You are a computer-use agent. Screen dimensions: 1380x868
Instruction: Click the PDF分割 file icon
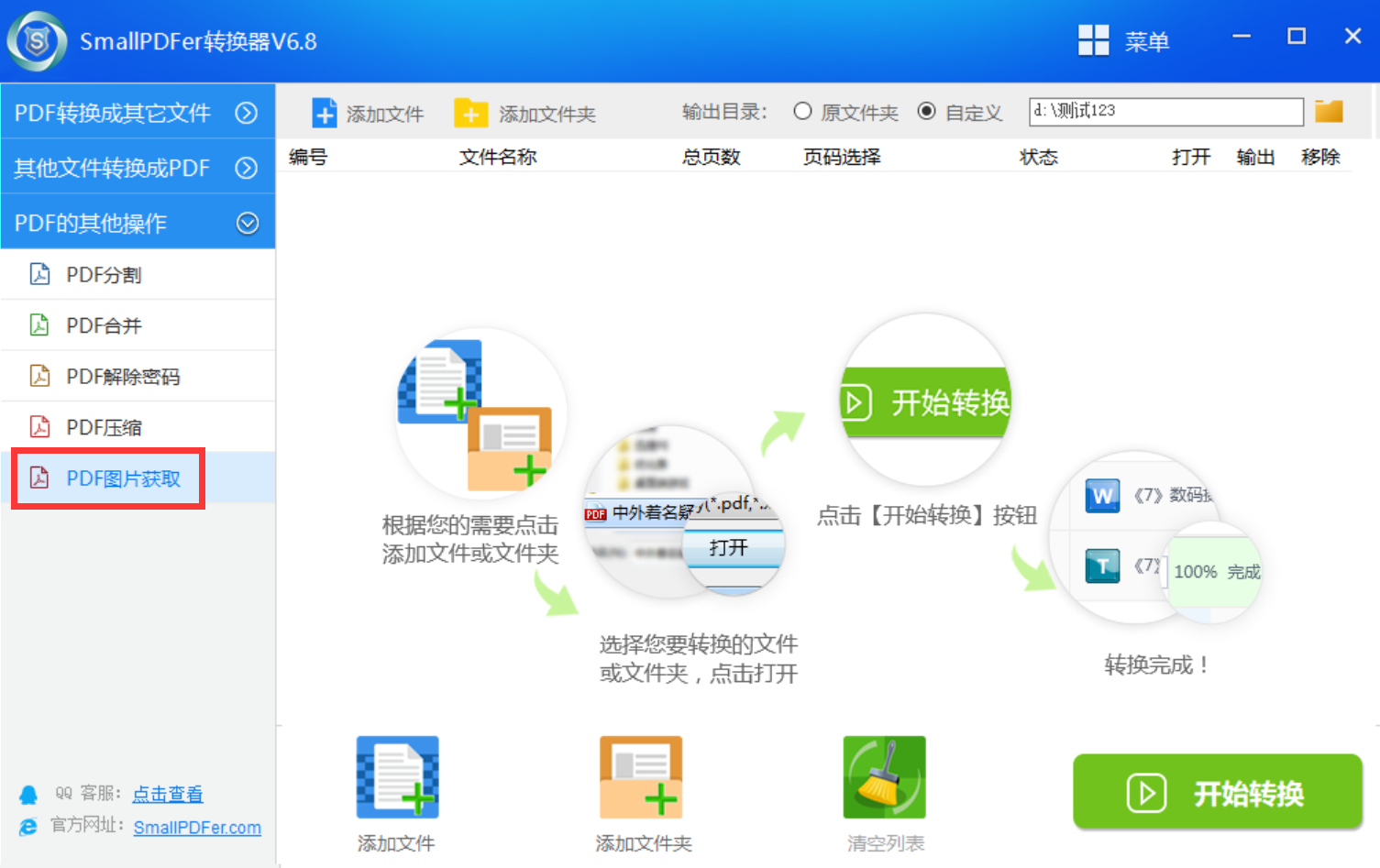click(39, 273)
